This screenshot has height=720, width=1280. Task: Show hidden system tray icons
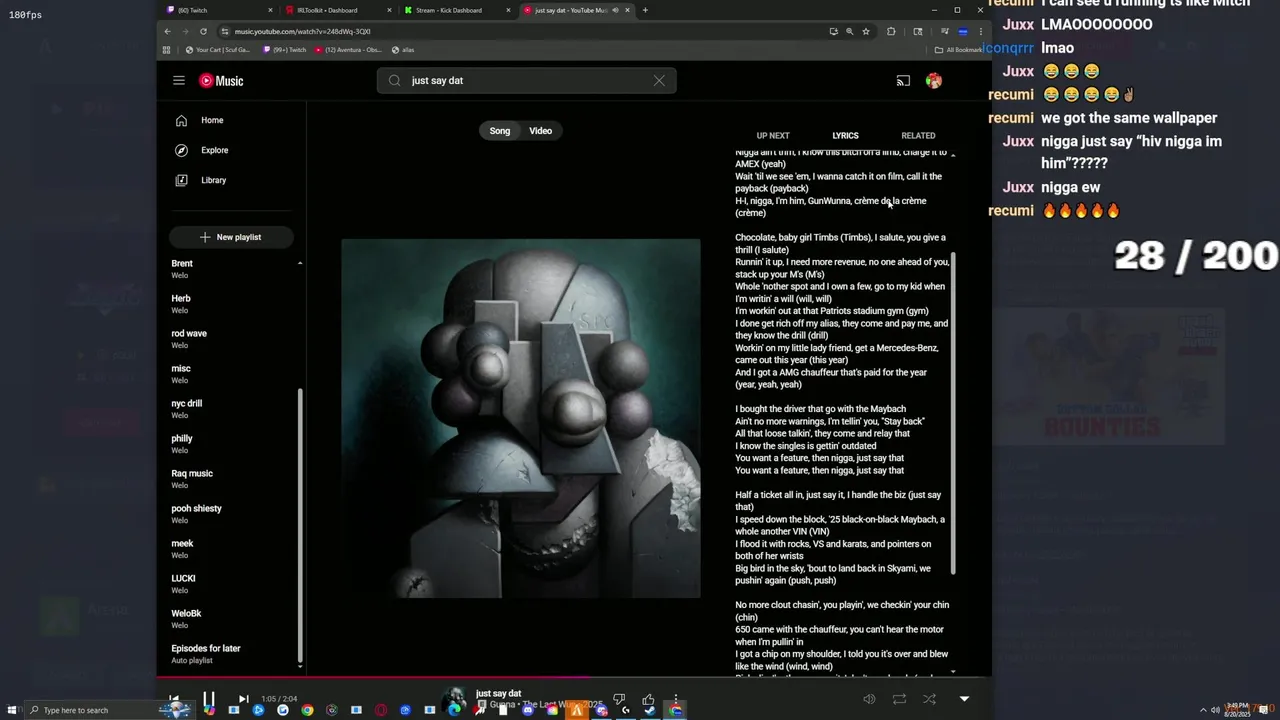coord(1203,710)
